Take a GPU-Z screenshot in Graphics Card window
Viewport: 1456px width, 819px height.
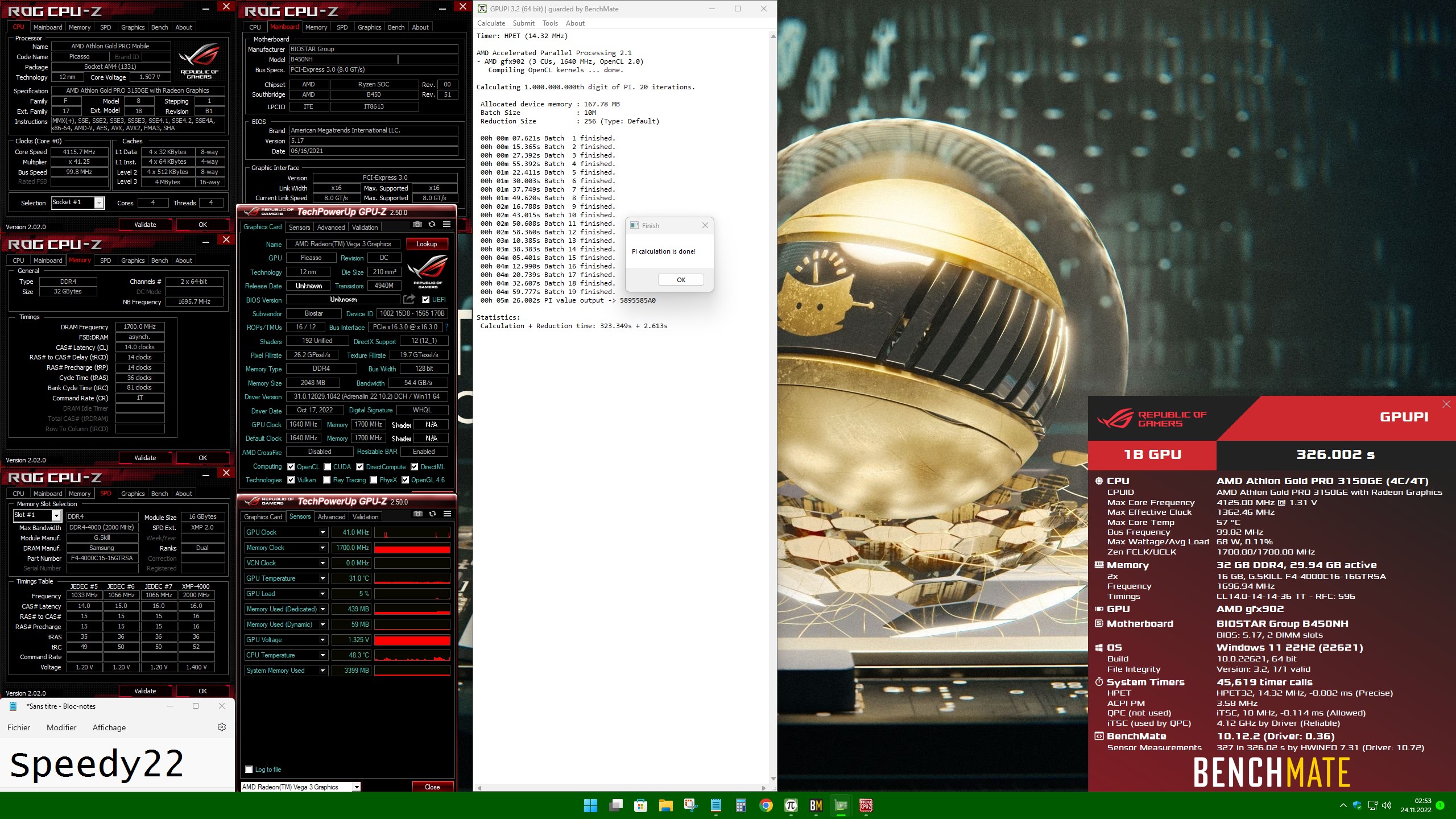(x=417, y=225)
